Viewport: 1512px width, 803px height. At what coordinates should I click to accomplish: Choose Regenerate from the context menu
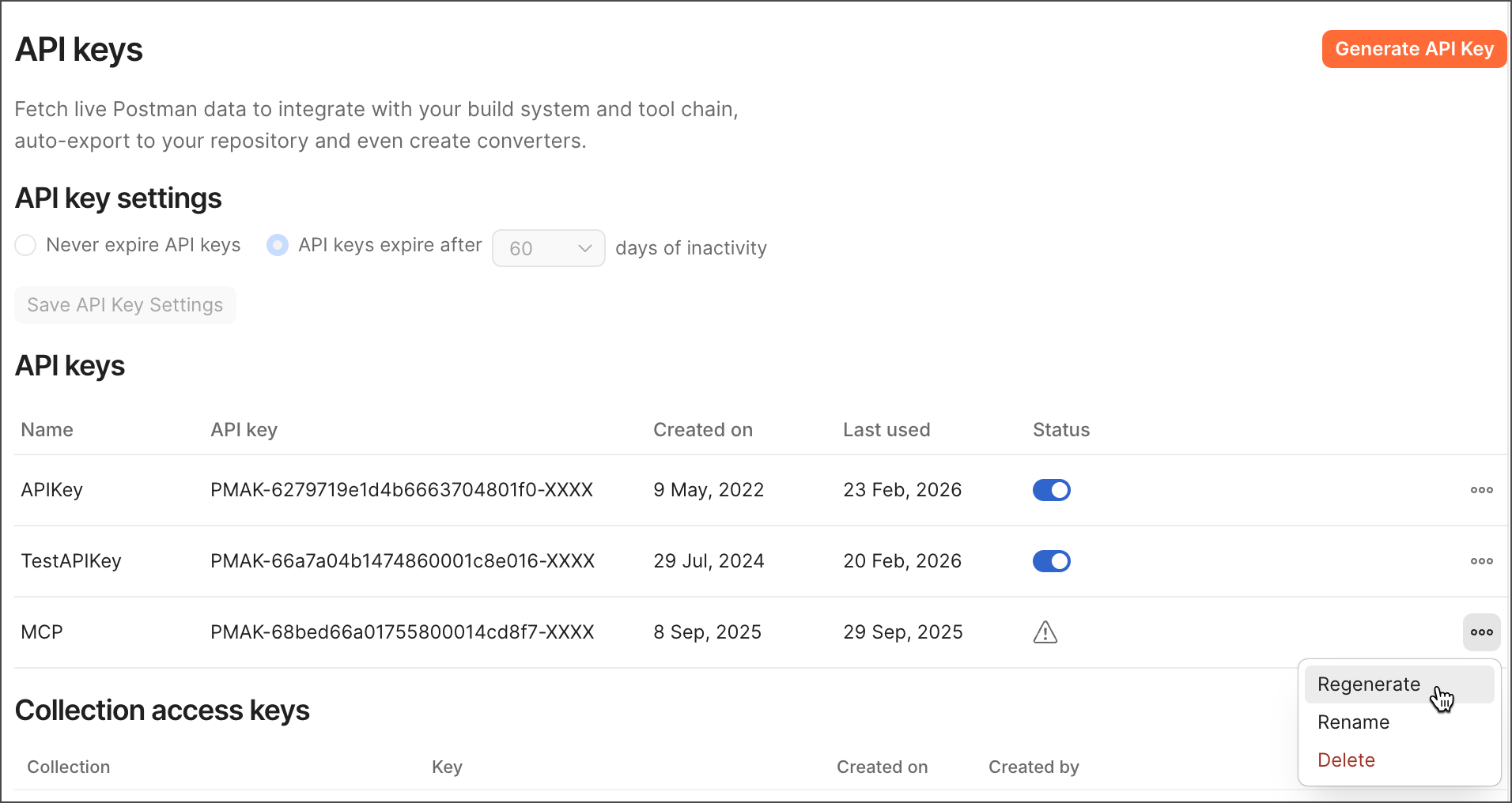pos(1399,684)
